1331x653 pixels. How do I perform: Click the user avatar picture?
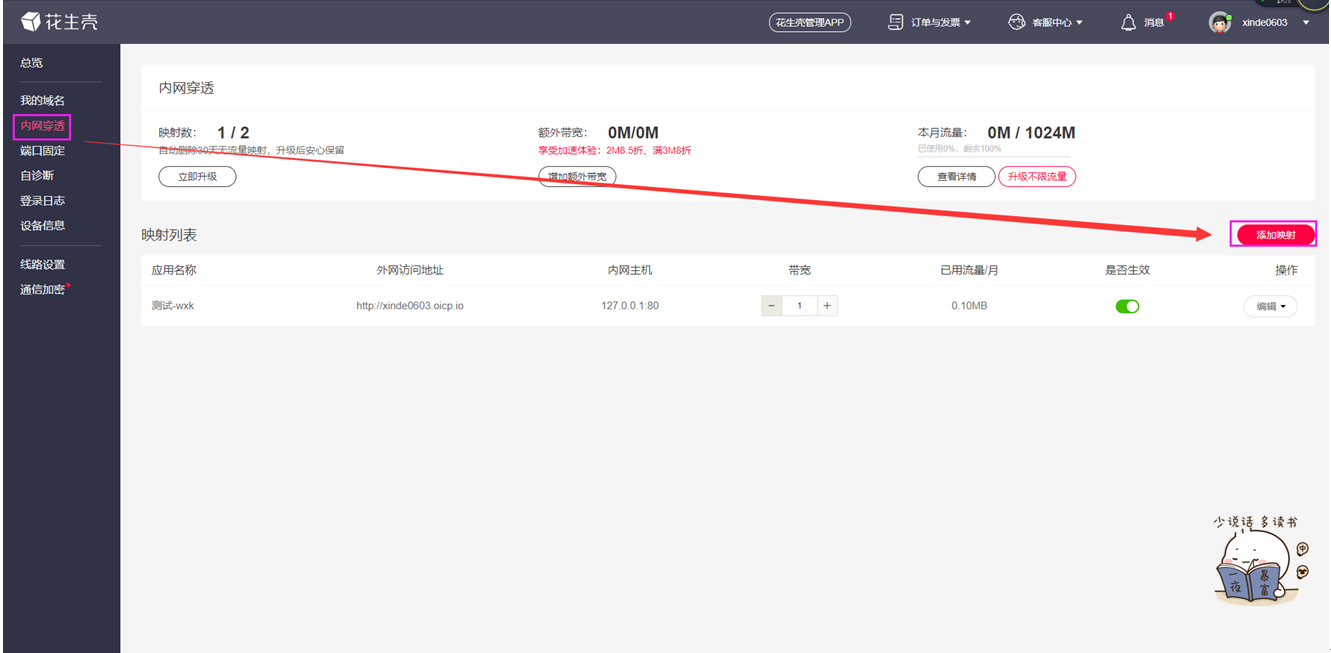[x=1219, y=22]
